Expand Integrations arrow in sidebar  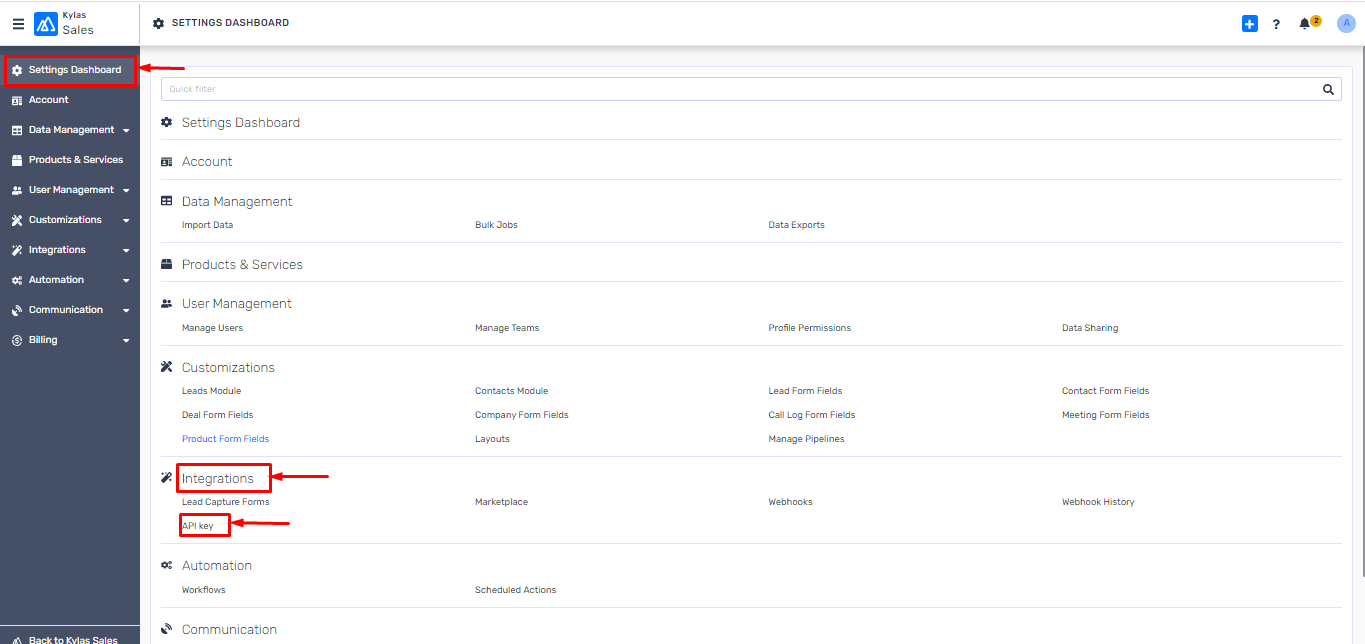pyautogui.click(x=126, y=251)
